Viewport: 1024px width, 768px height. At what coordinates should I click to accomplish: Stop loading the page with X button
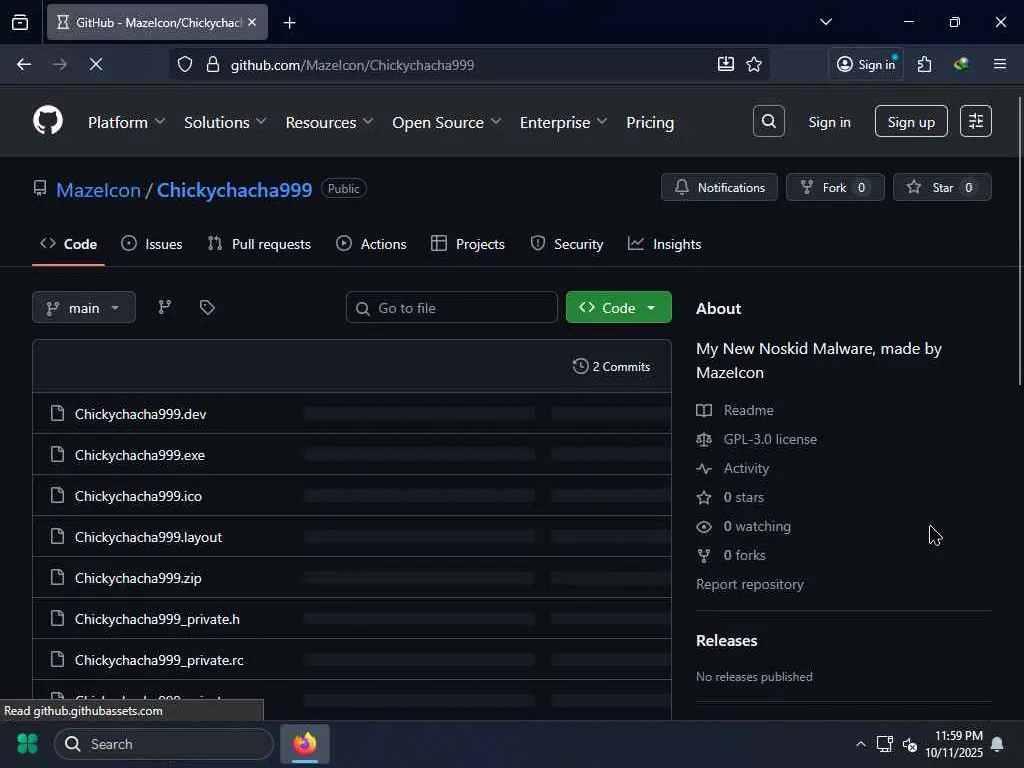click(96, 65)
